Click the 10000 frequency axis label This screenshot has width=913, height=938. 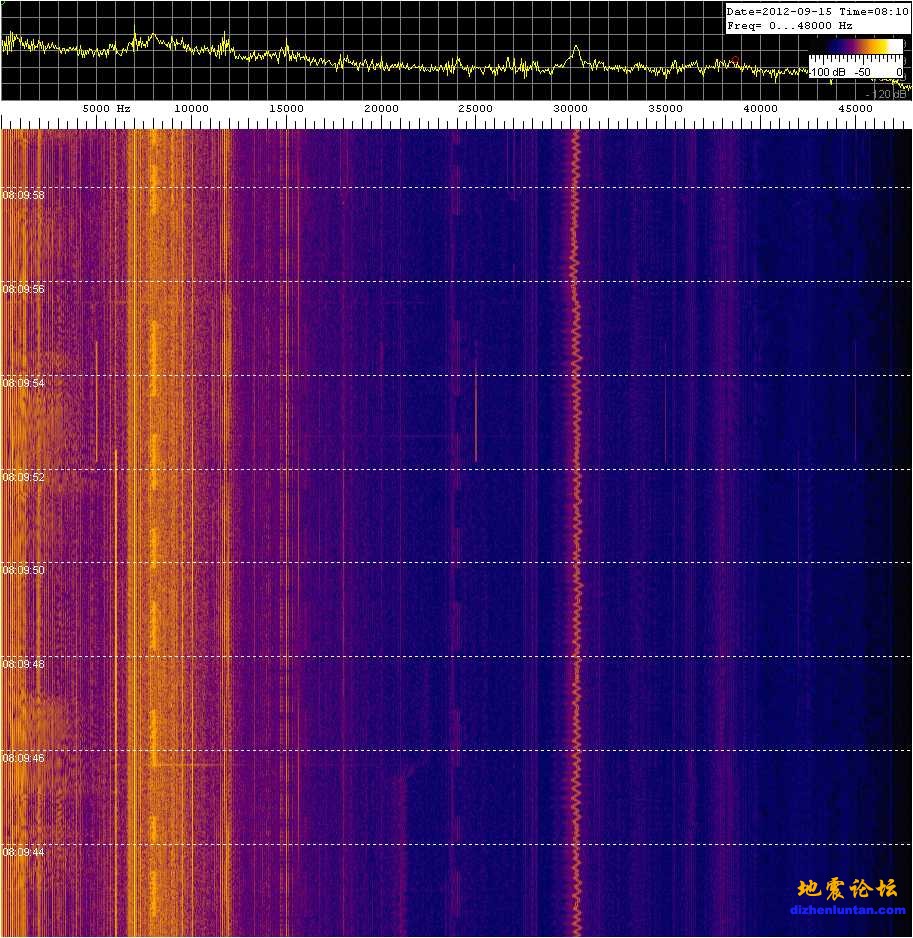pyautogui.click(x=191, y=108)
